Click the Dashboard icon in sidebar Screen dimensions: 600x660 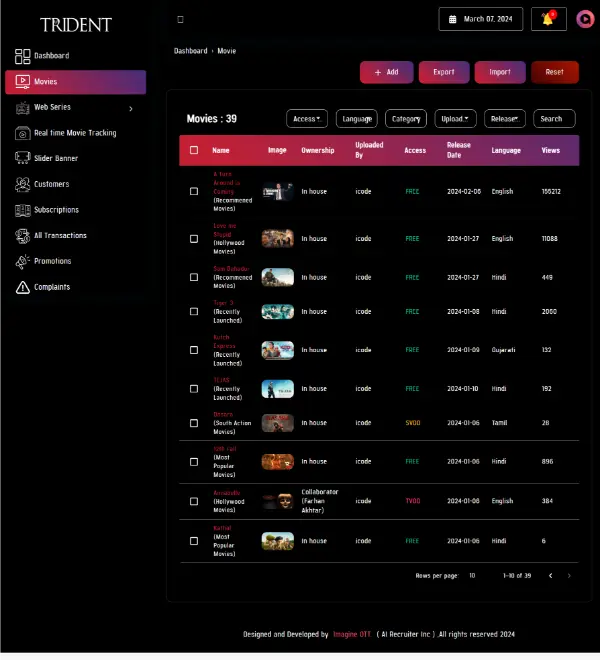click(22, 56)
